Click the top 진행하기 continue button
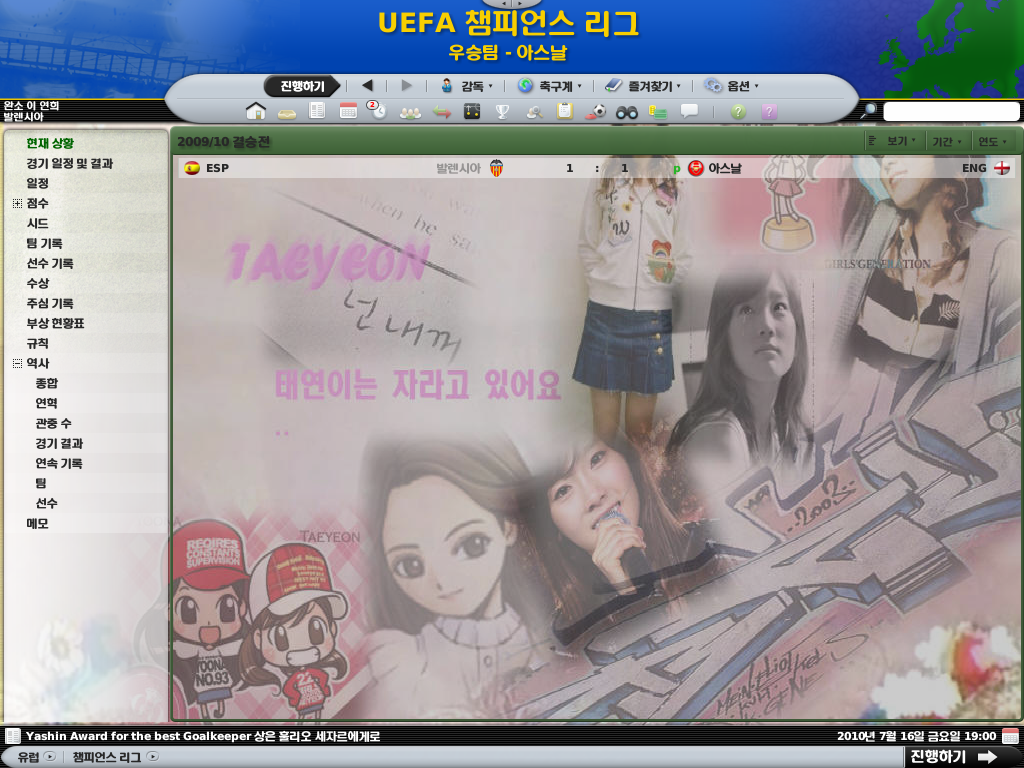Image resolution: width=1024 pixels, height=768 pixels. [302, 86]
